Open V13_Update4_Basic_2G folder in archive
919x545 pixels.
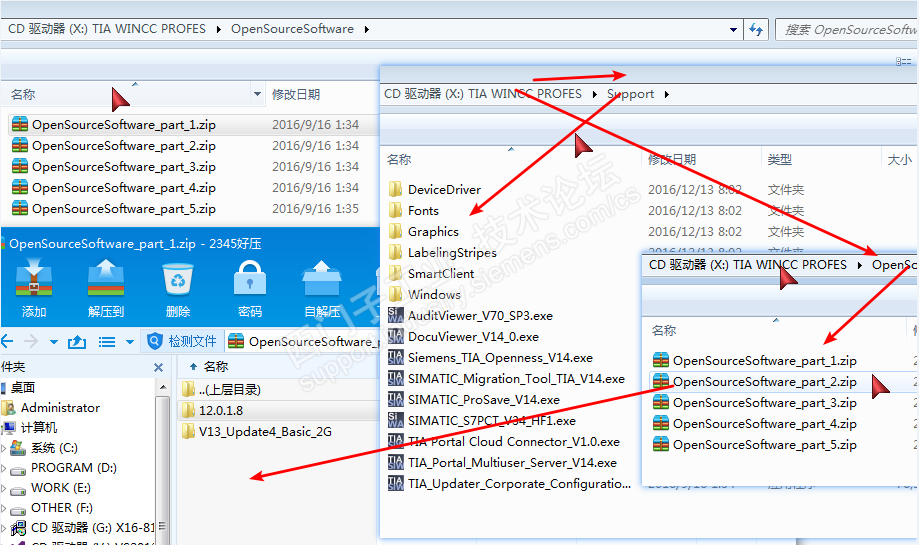tap(257, 432)
